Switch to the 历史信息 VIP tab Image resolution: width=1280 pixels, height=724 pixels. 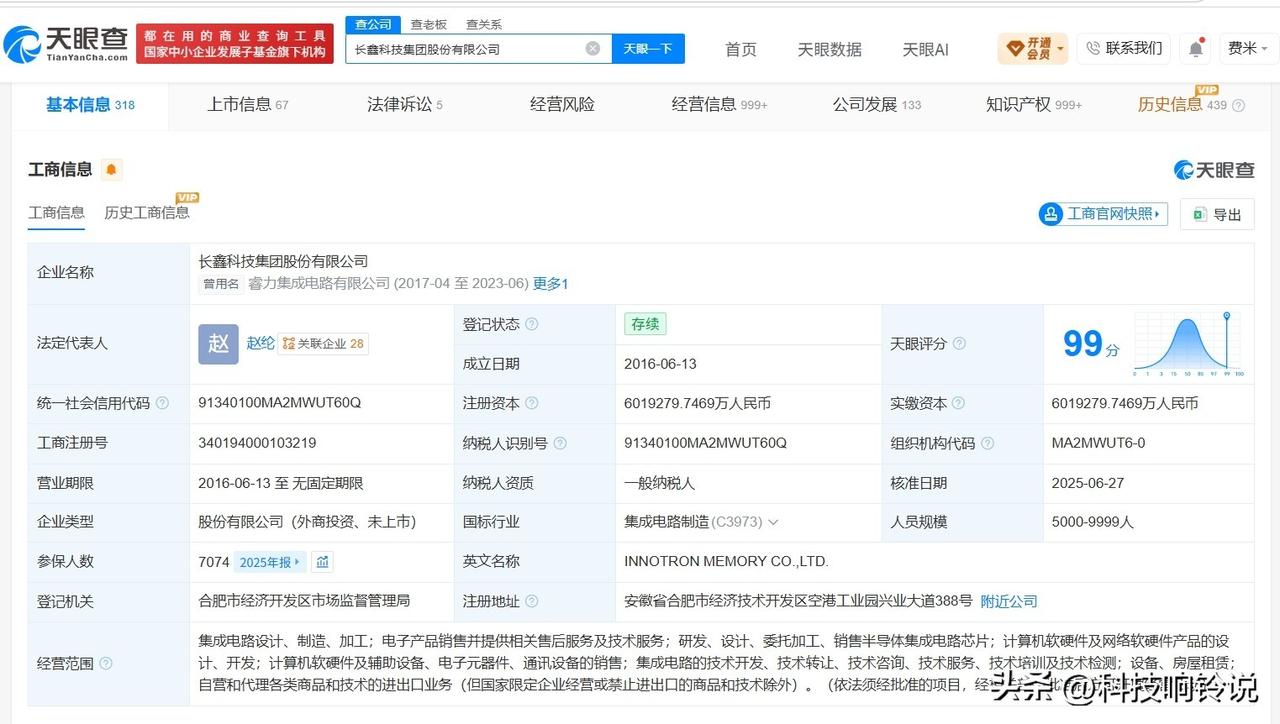1182,104
